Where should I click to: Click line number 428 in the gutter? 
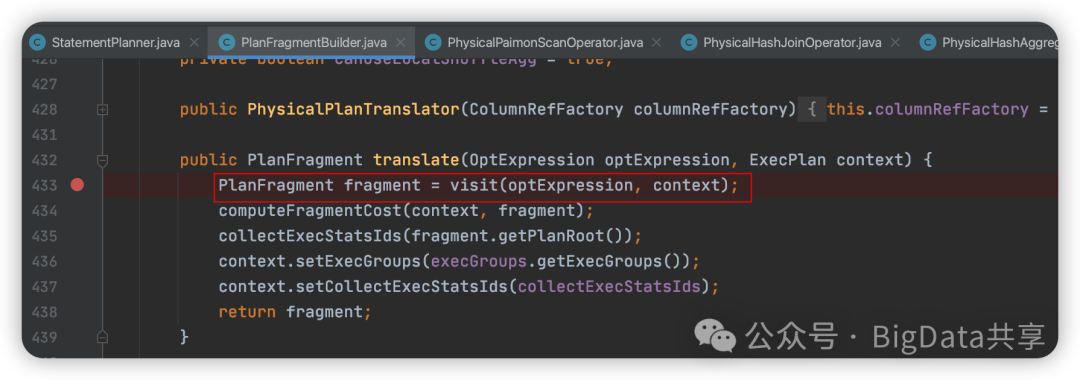(44, 109)
